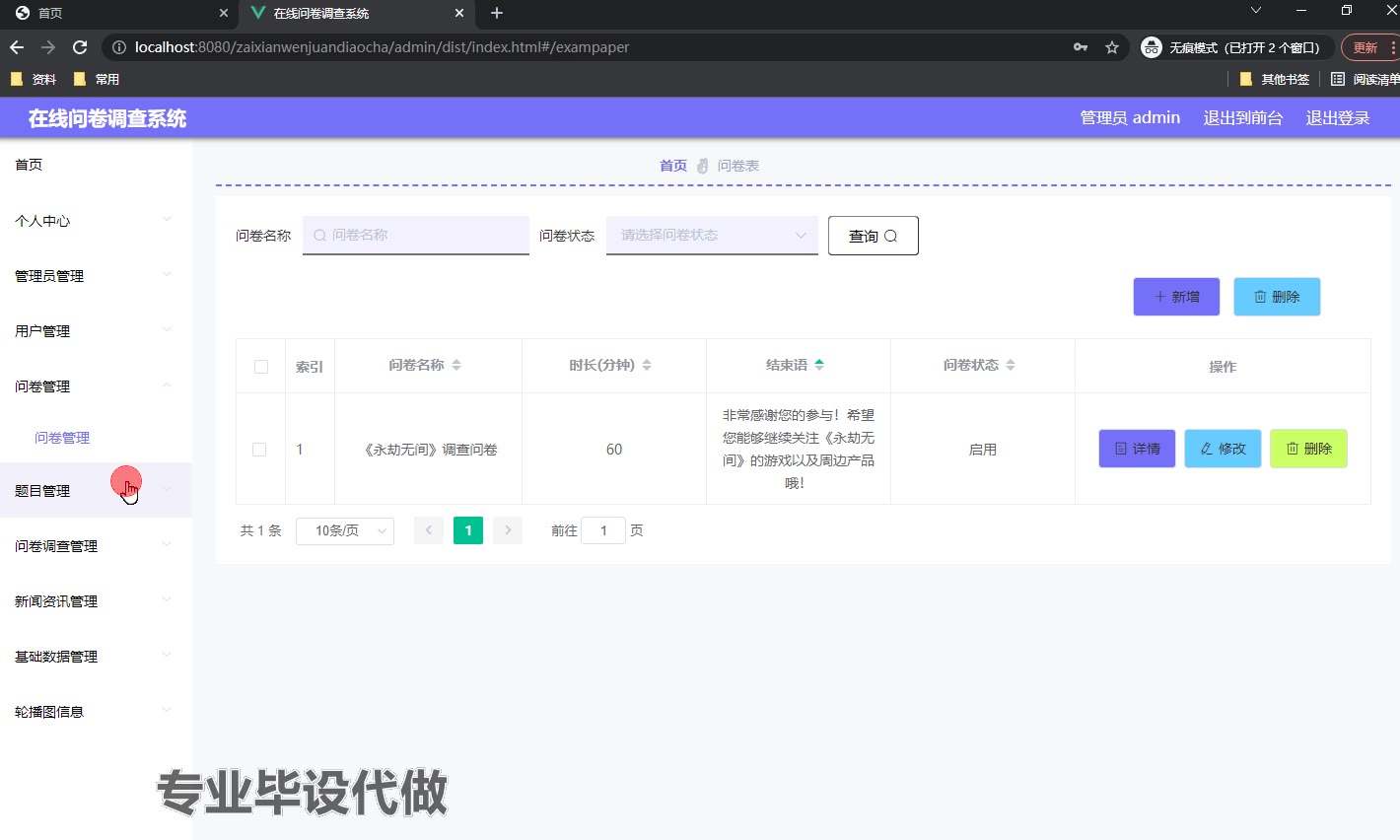Screen dimensions: 1400x840
Task: Toggle the checkbox for row 1
Action: coord(259,450)
